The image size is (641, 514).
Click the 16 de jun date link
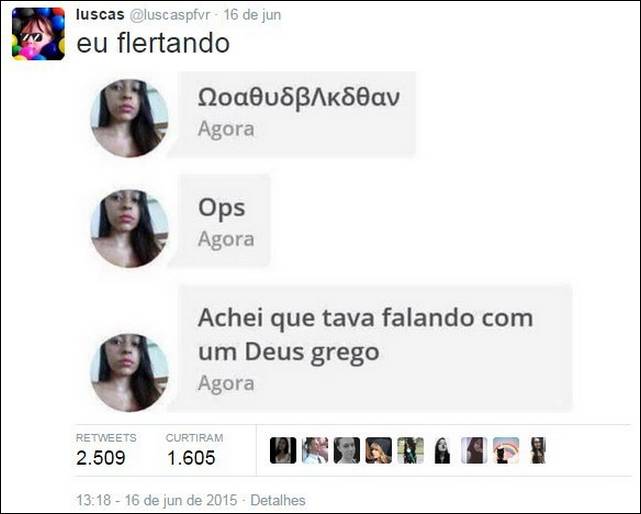[252, 15]
